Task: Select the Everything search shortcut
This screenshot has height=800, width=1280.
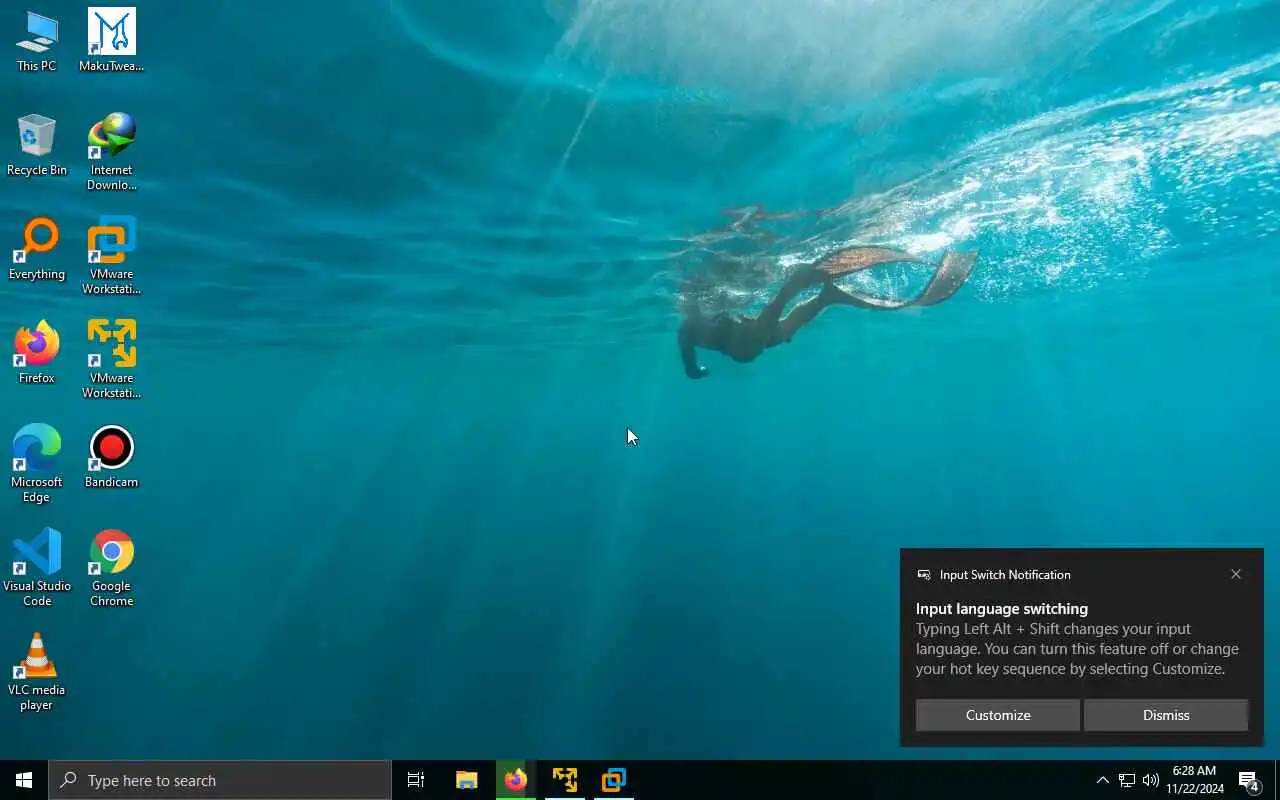Action: click(36, 250)
